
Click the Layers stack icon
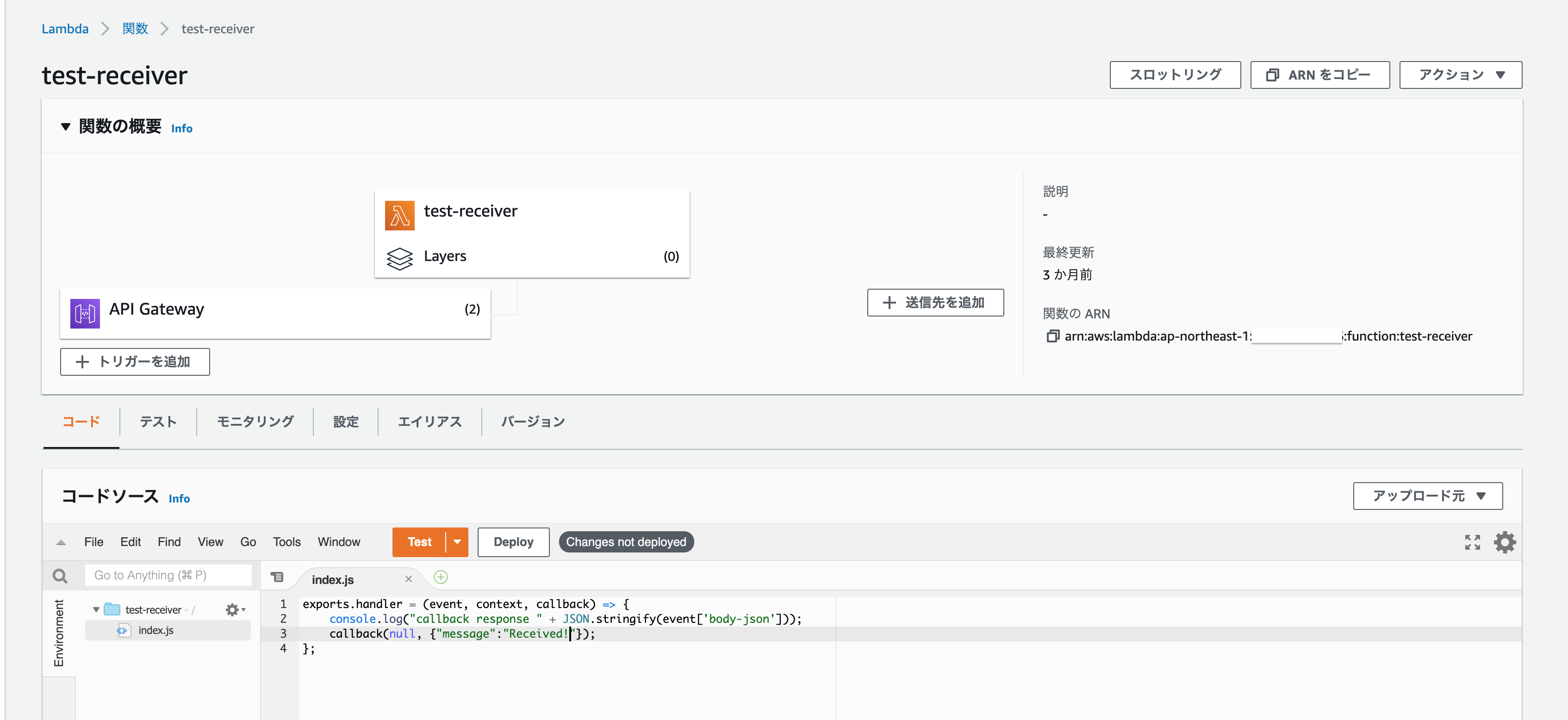click(399, 258)
